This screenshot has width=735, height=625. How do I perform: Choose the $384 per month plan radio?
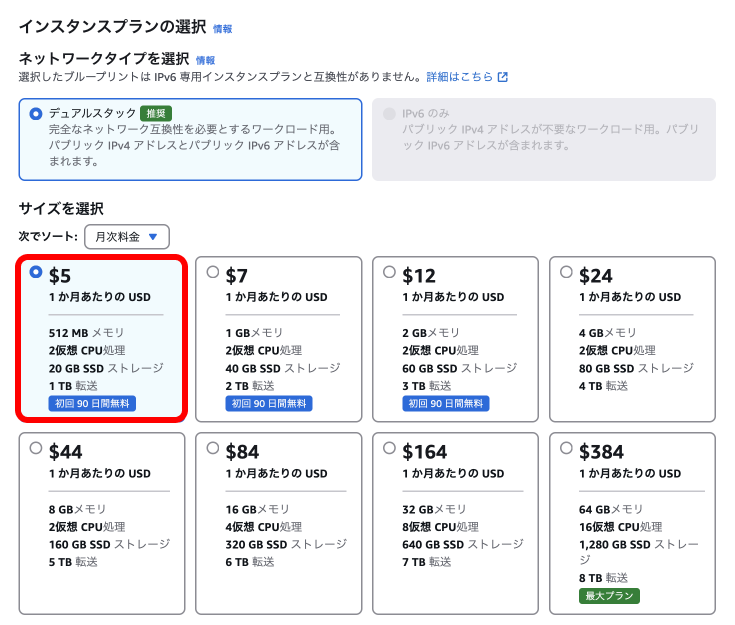[566, 448]
